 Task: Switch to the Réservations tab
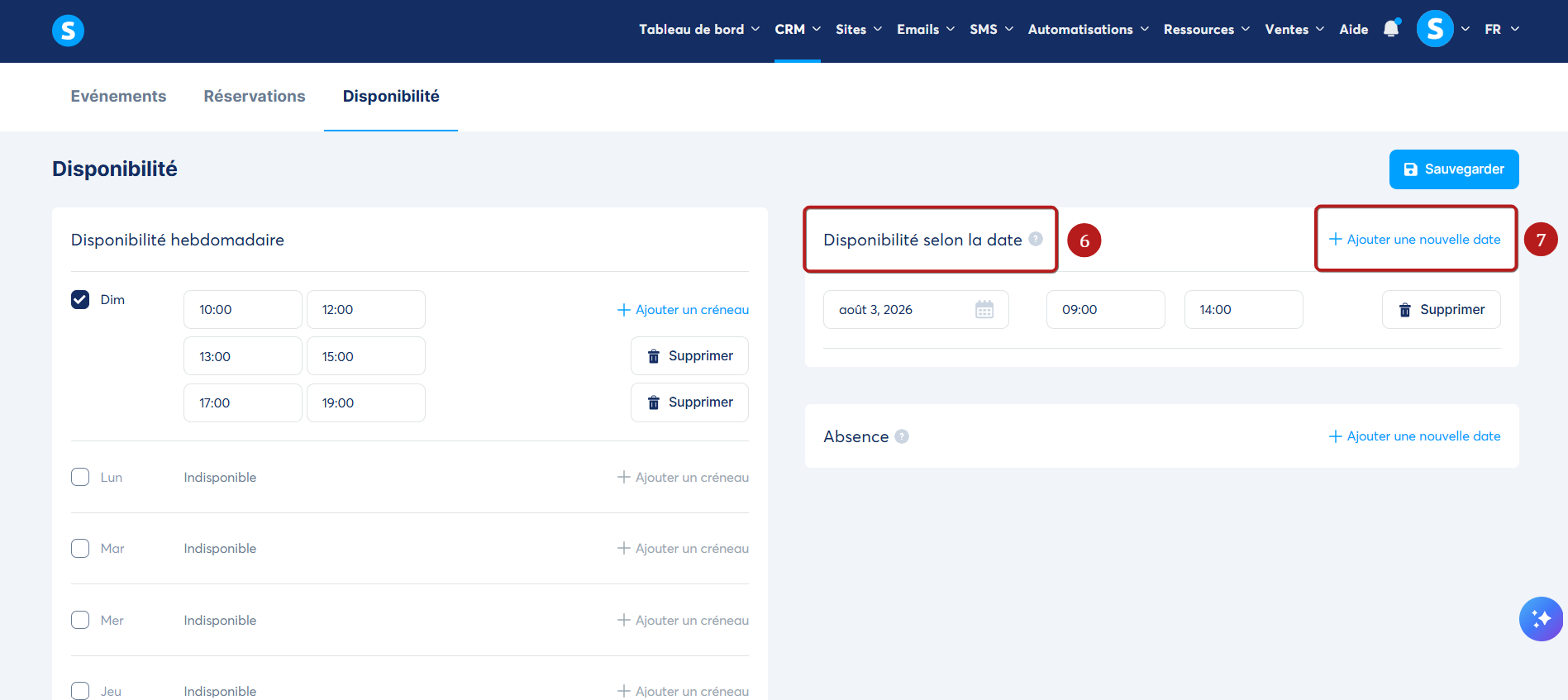click(x=255, y=96)
